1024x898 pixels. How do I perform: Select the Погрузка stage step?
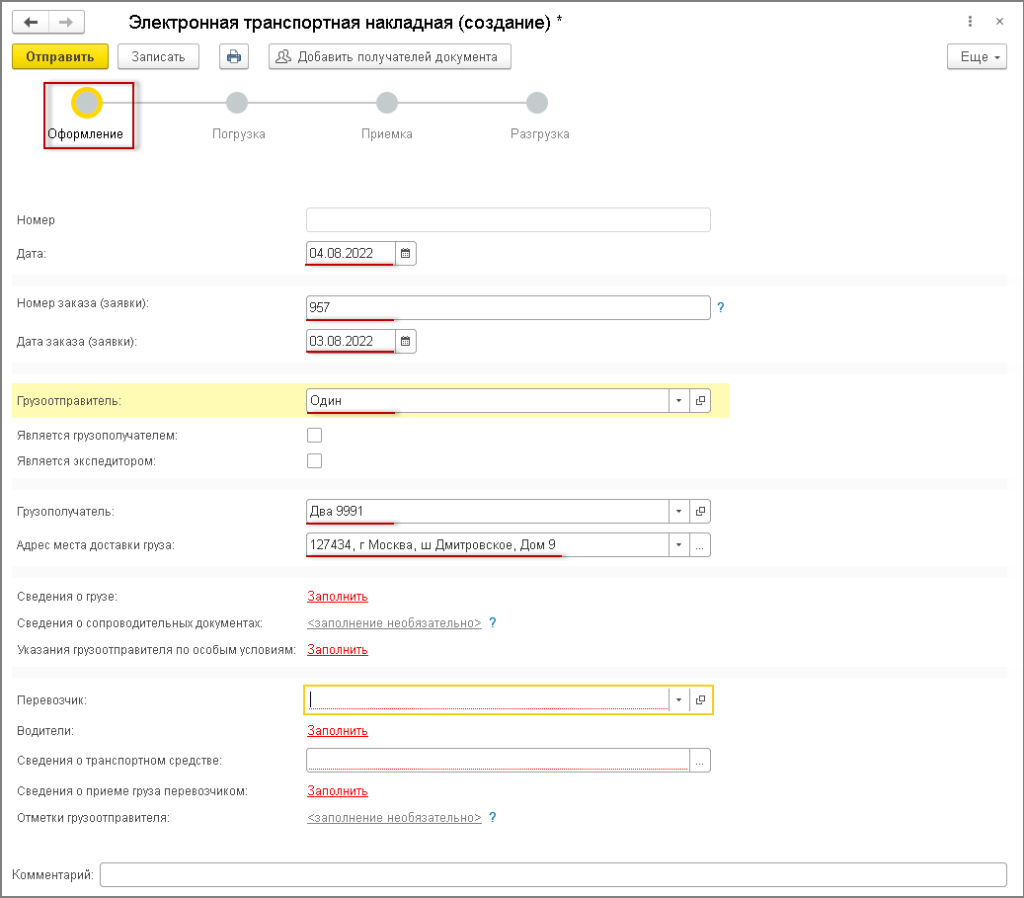point(237,103)
